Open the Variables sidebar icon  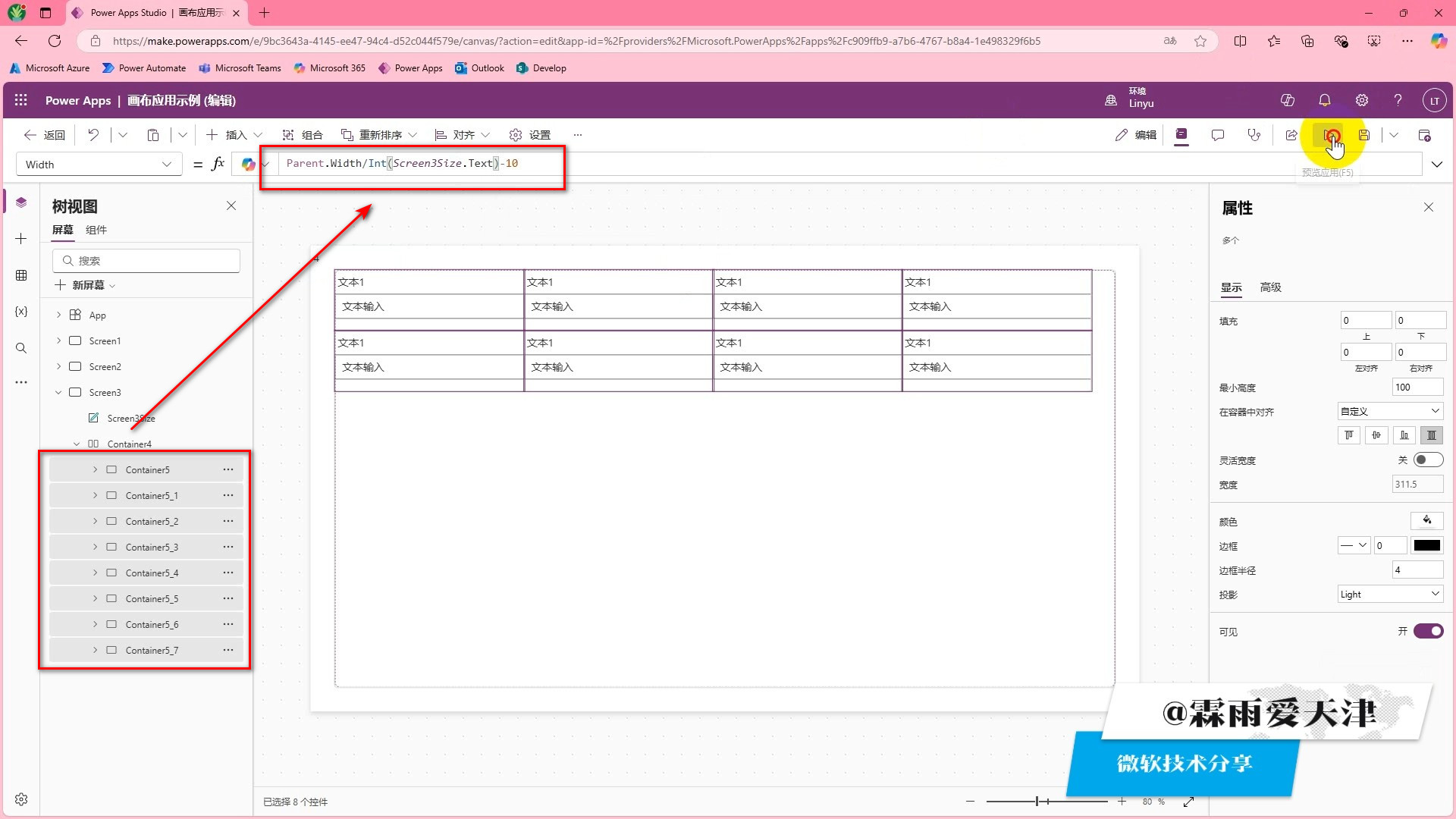pyautogui.click(x=21, y=312)
